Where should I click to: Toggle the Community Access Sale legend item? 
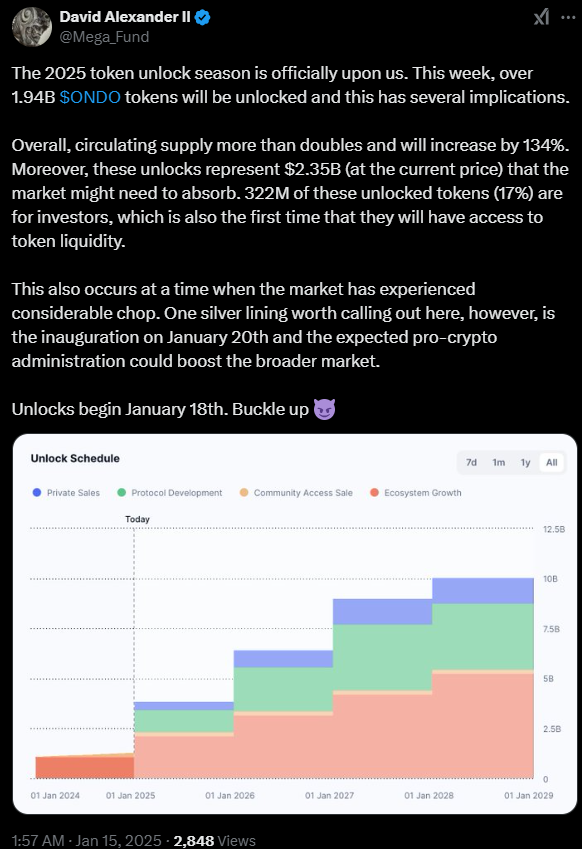click(296, 493)
